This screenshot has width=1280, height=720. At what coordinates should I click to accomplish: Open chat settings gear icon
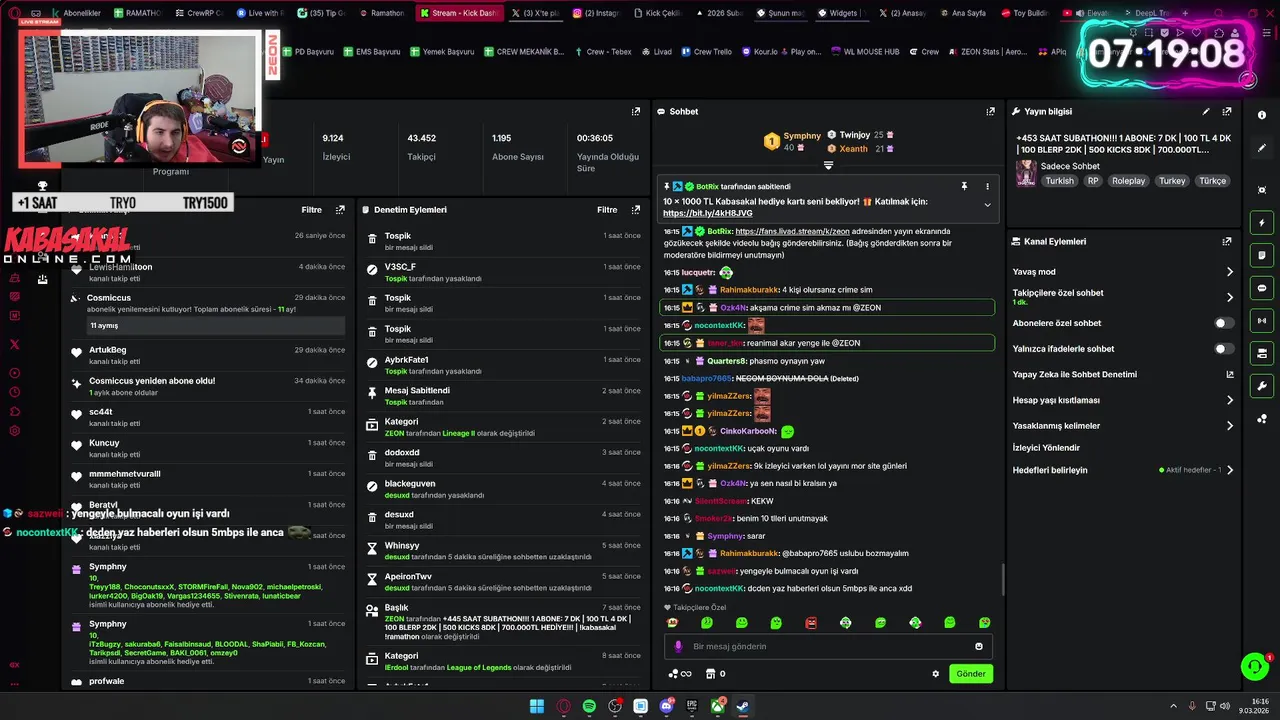[936, 674]
